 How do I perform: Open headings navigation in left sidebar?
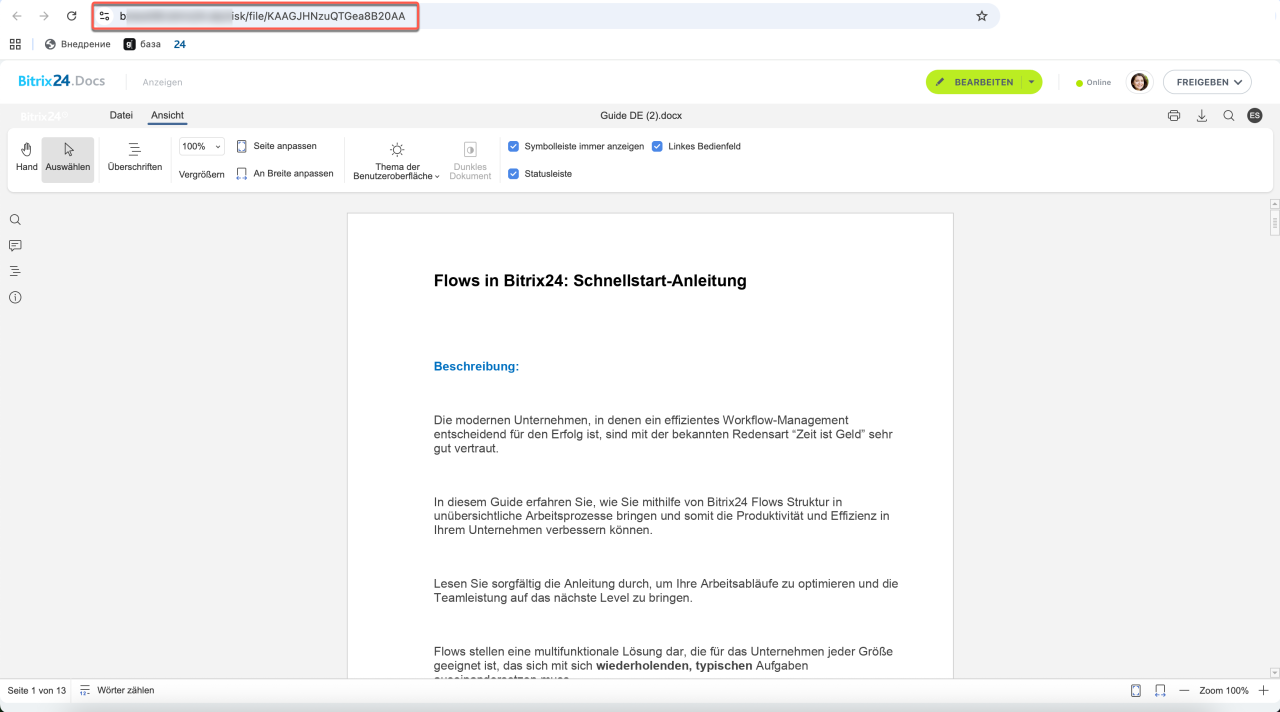coord(15,271)
